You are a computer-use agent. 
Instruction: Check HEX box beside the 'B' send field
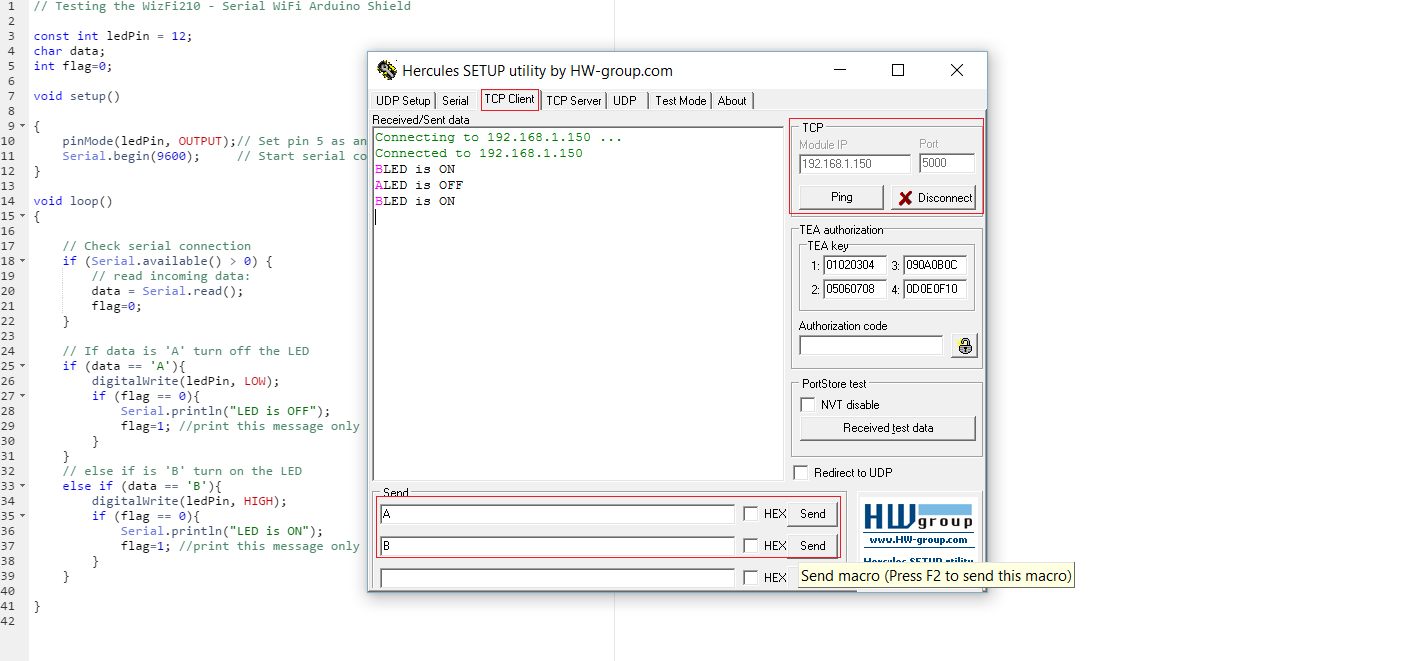[x=751, y=546]
